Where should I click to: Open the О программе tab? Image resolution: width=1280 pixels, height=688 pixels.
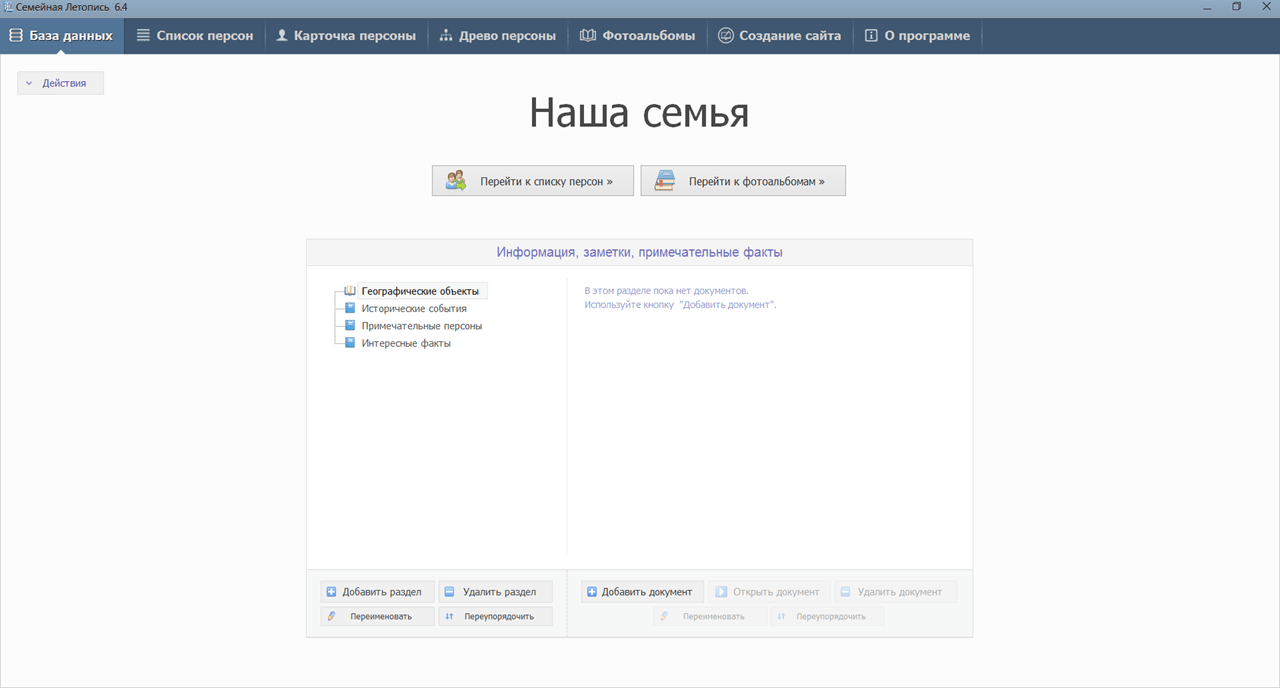(x=918, y=35)
